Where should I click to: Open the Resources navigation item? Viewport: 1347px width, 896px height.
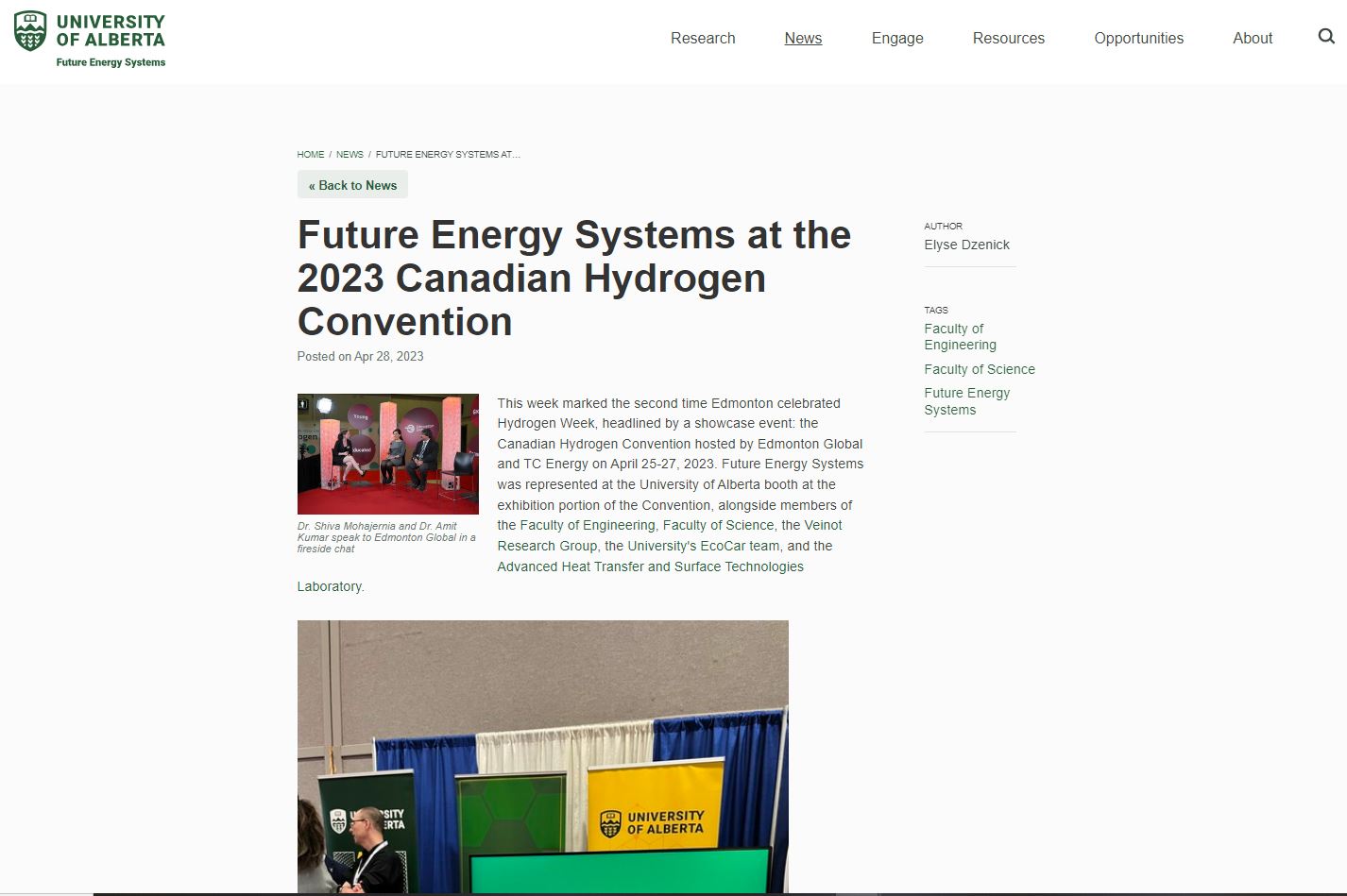coord(1008,38)
